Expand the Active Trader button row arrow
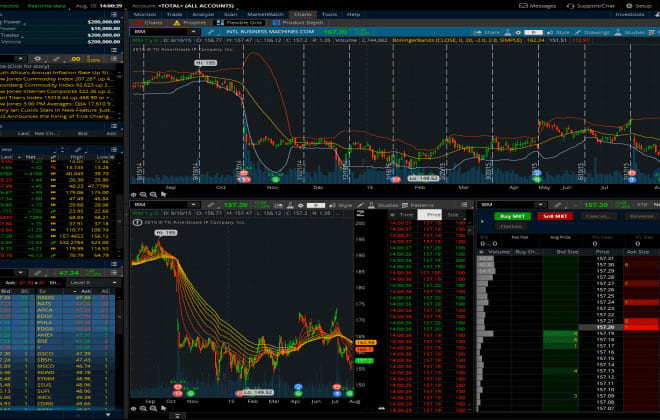Image resolution: width=660 pixels, height=420 pixels. point(482,221)
